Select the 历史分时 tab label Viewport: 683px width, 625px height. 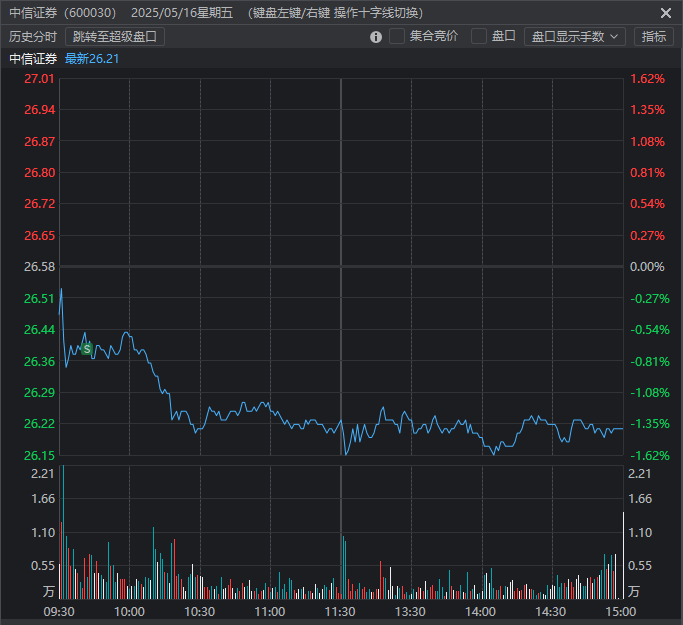[x=33, y=37]
